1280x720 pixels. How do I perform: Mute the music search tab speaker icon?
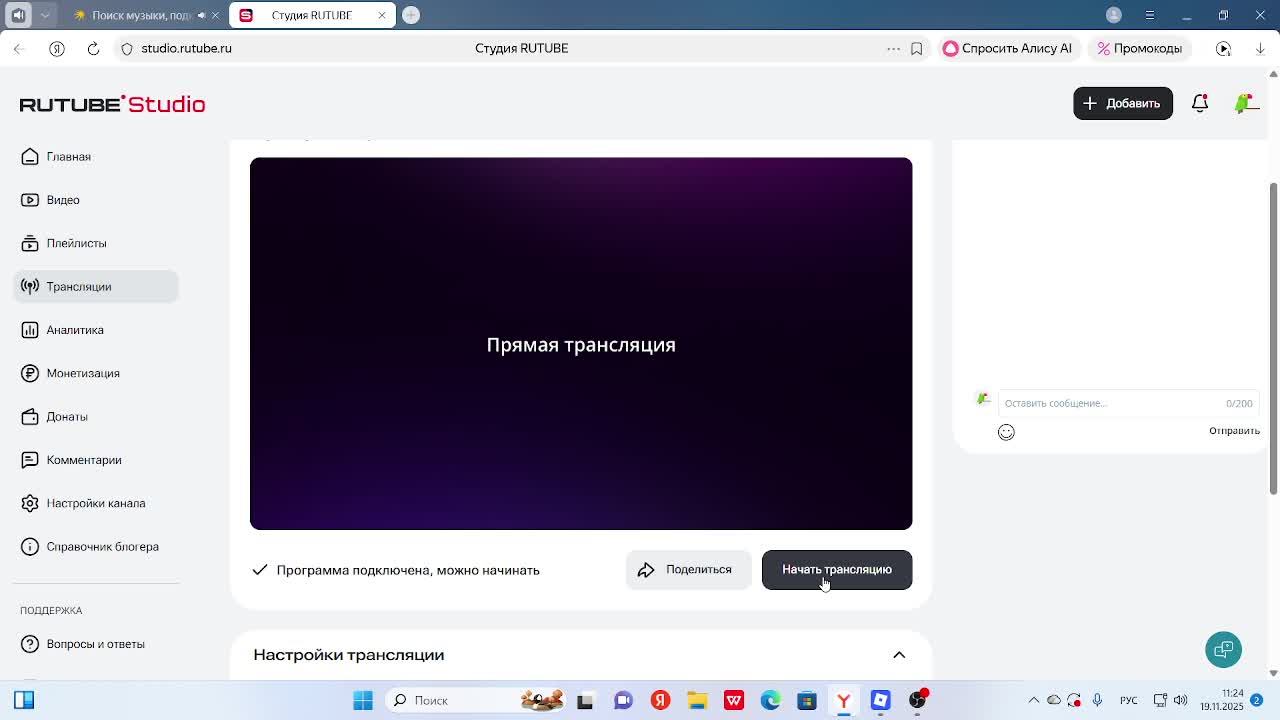point(201,15)
